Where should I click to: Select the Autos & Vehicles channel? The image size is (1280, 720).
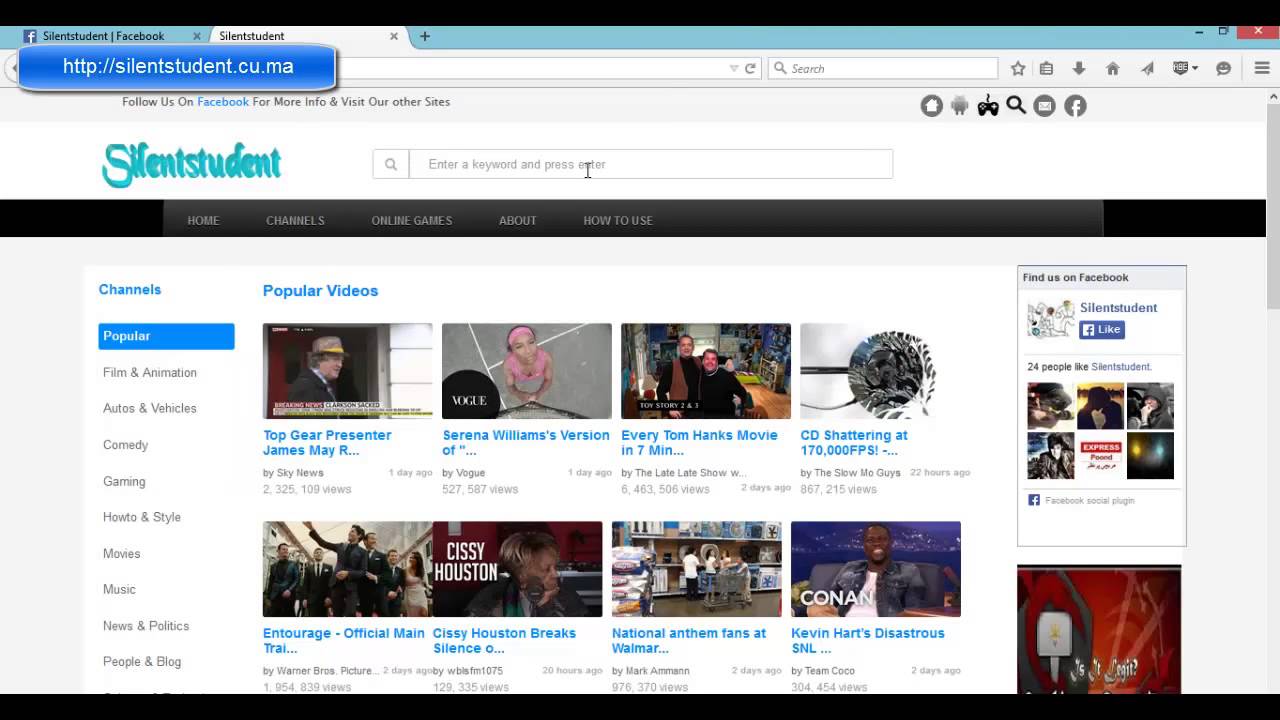click(x=150, y=409)
